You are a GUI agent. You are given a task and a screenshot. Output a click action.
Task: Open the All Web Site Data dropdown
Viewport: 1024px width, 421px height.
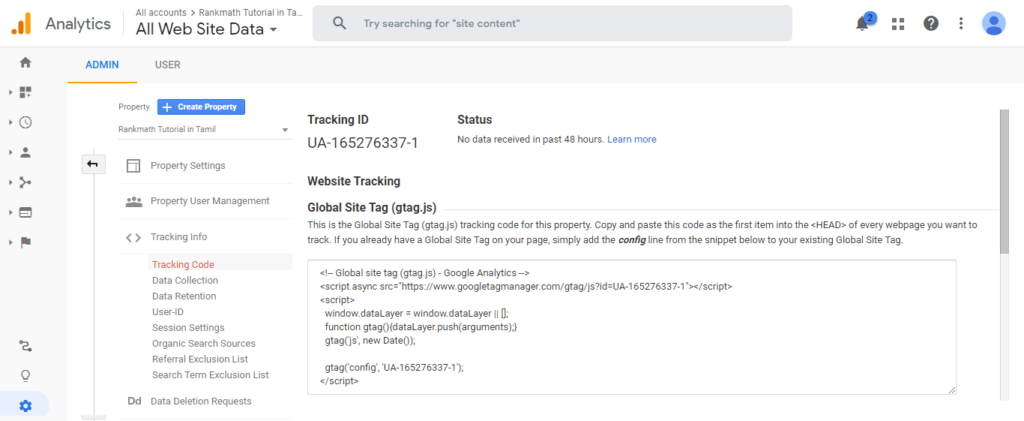[x=206, y=29]
